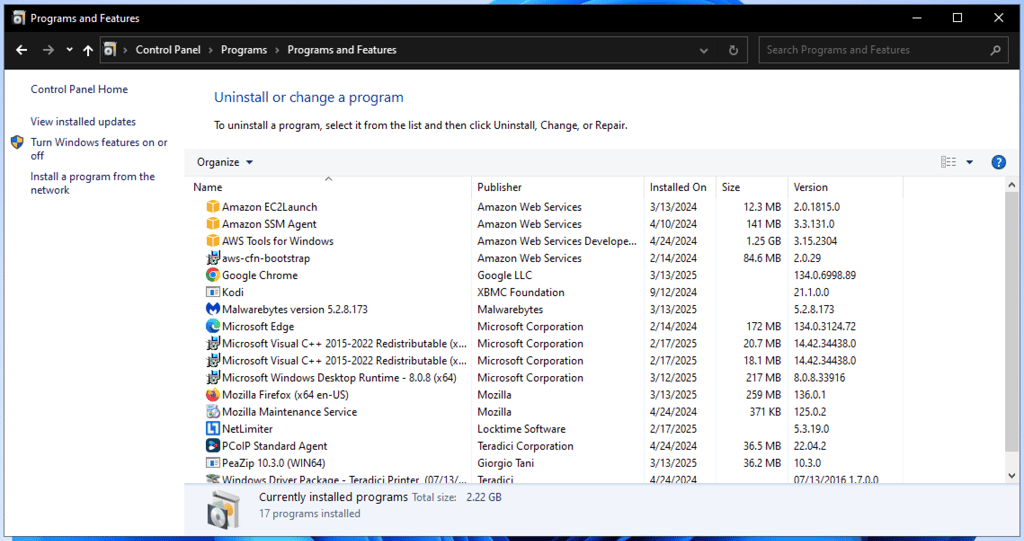Click version 8.0.8.33916 cell
This screenshot has width=1024, height=541.
[x=820, y=378]
